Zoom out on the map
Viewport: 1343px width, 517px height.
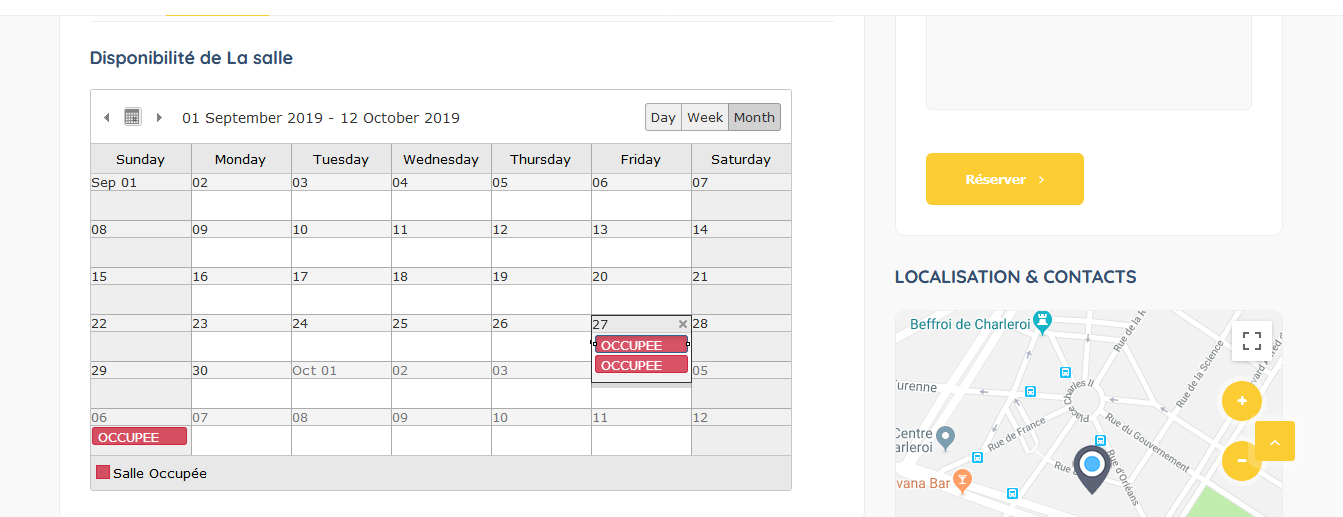point(1240,461)
